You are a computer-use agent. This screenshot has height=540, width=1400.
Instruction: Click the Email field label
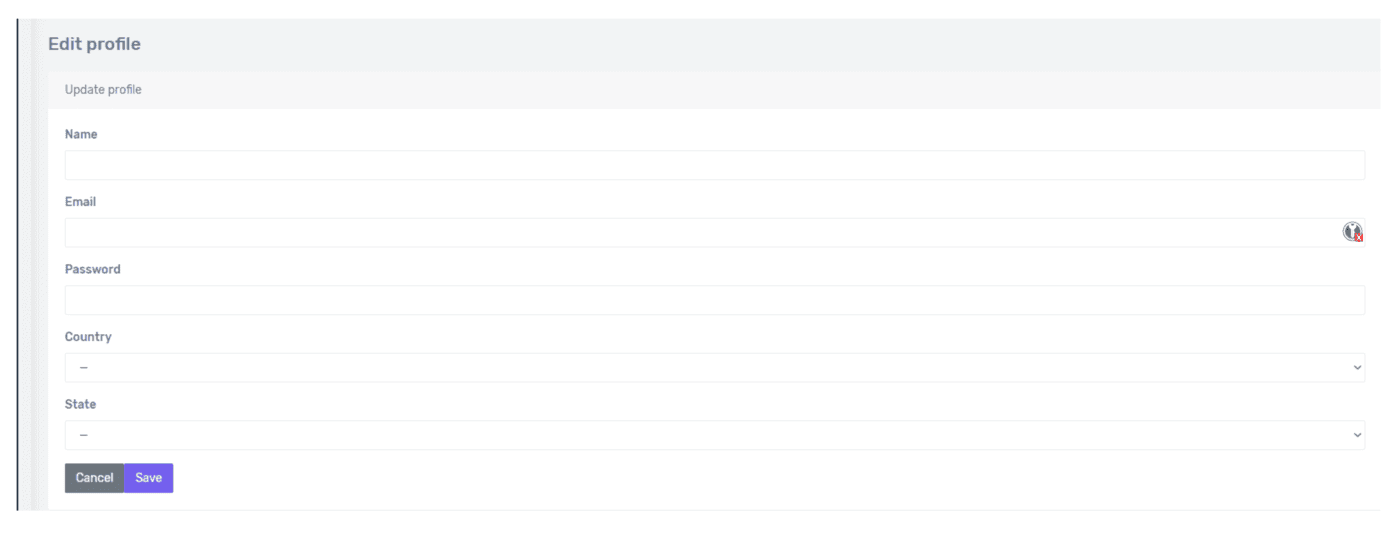point(80,202)
